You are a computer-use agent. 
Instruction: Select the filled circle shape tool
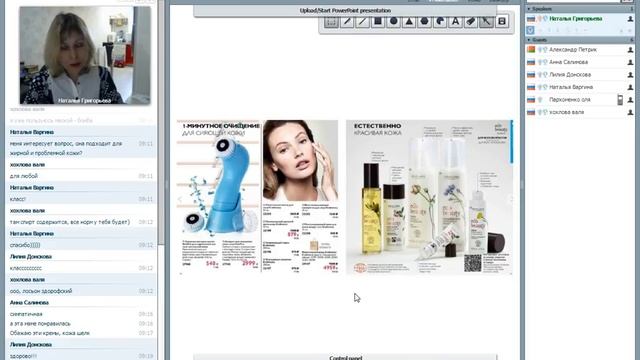393,21
